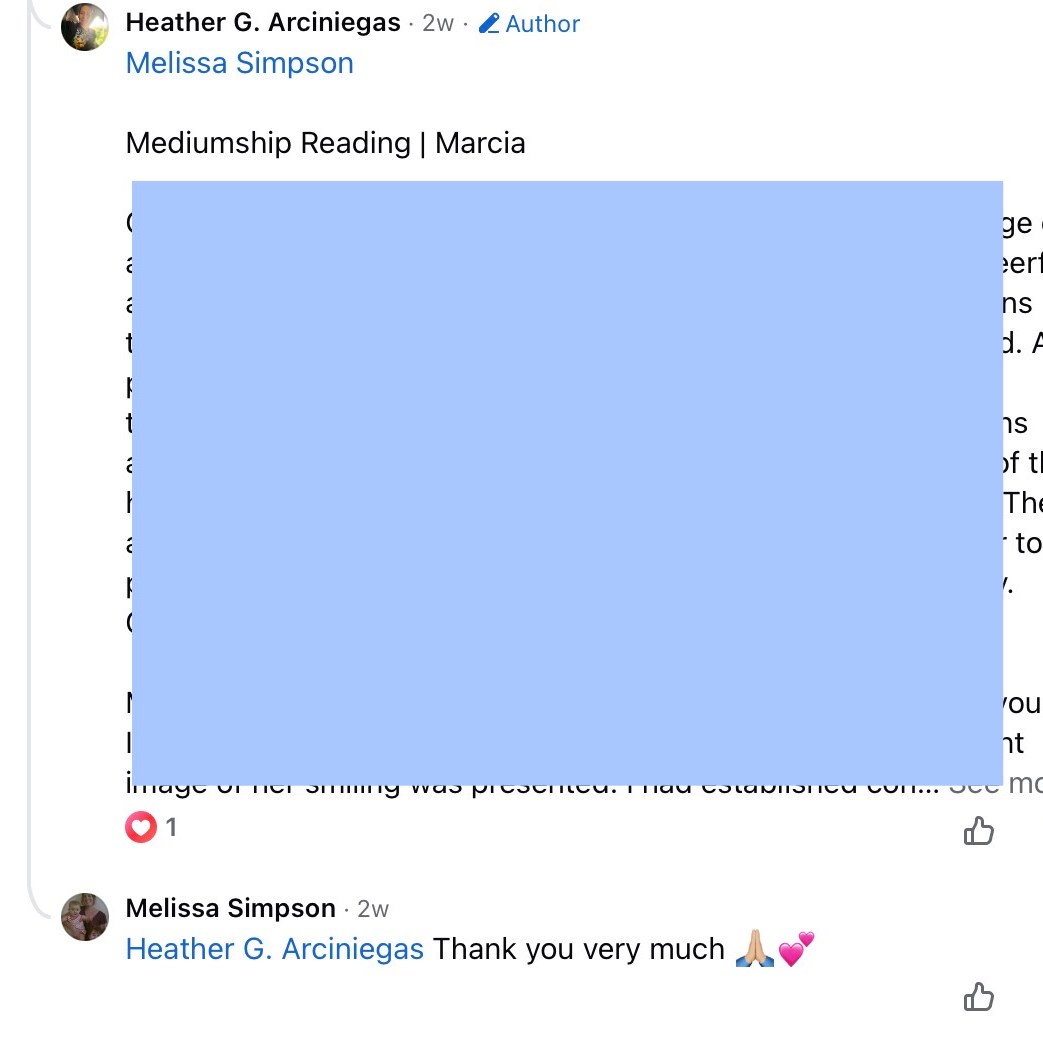Click the pencil icon beside Author

[489, 24]
